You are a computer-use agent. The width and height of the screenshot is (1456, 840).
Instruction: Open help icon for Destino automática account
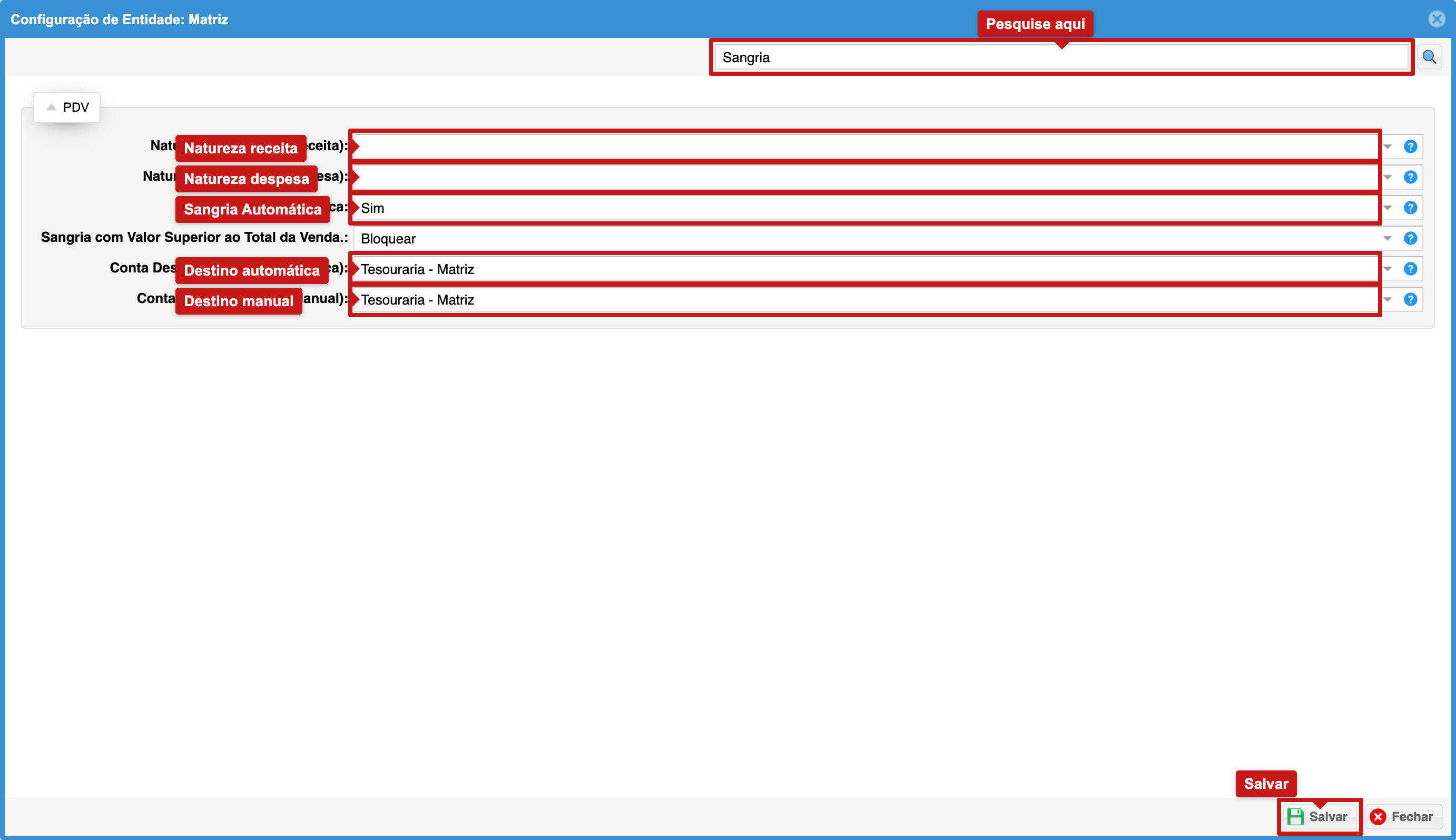(1411, 269)
